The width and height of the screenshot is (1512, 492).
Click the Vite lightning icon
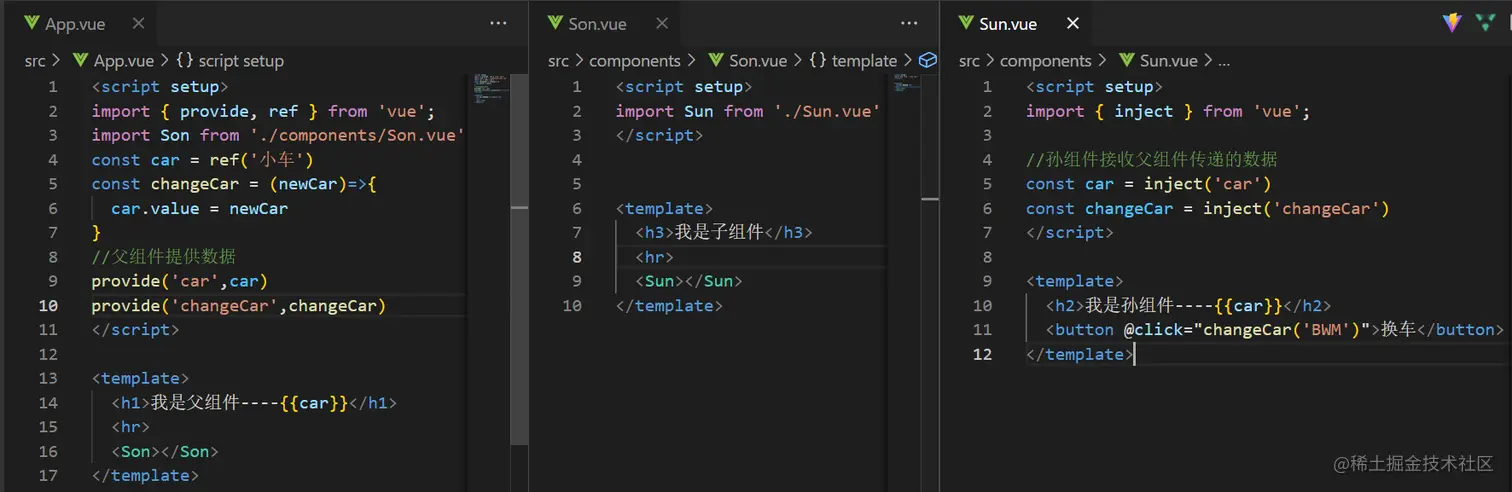click(1452, 23)
